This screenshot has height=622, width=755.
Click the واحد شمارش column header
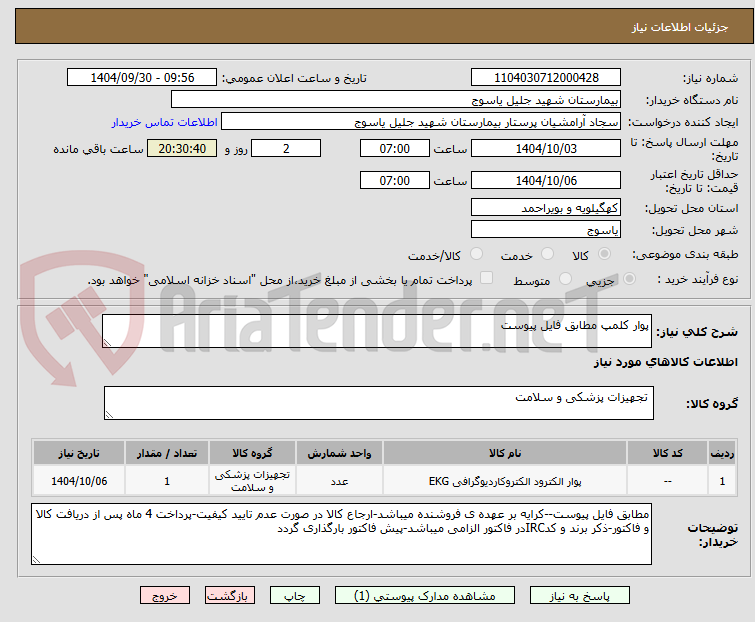pyautogui.click(x=339, y=453)
